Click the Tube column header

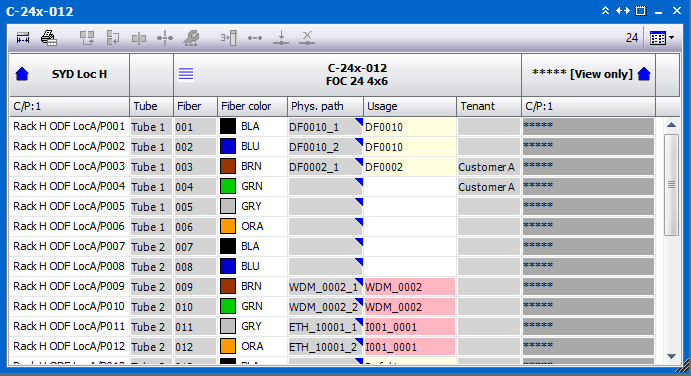[x=152, y=106]
